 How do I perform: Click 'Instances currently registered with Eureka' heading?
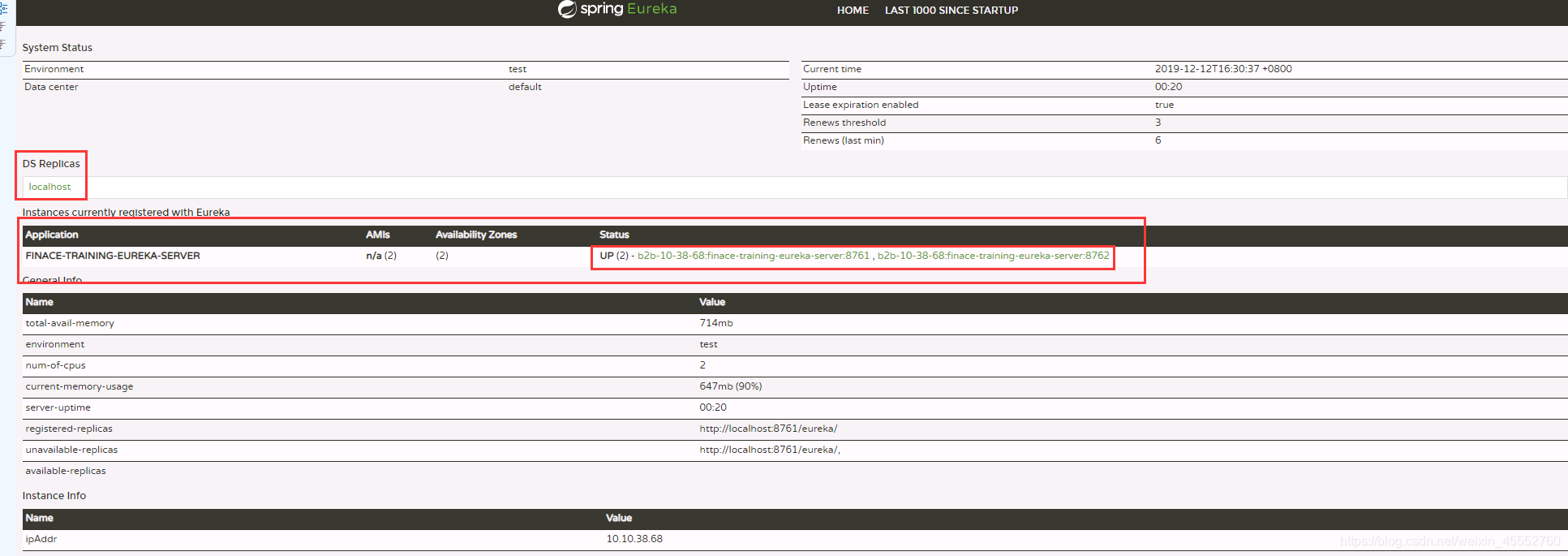pos(126,213)
